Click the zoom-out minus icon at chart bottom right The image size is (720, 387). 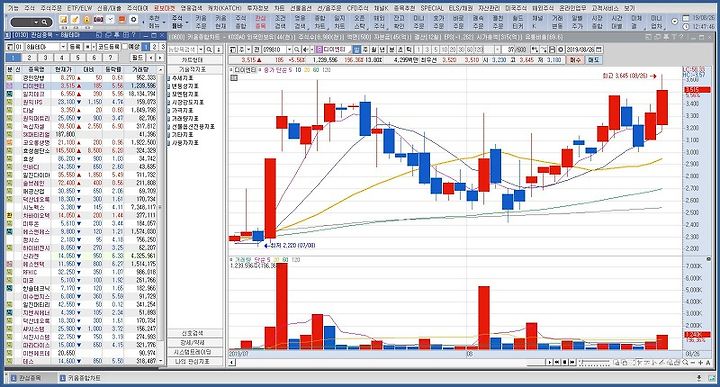tap(693, 363)
